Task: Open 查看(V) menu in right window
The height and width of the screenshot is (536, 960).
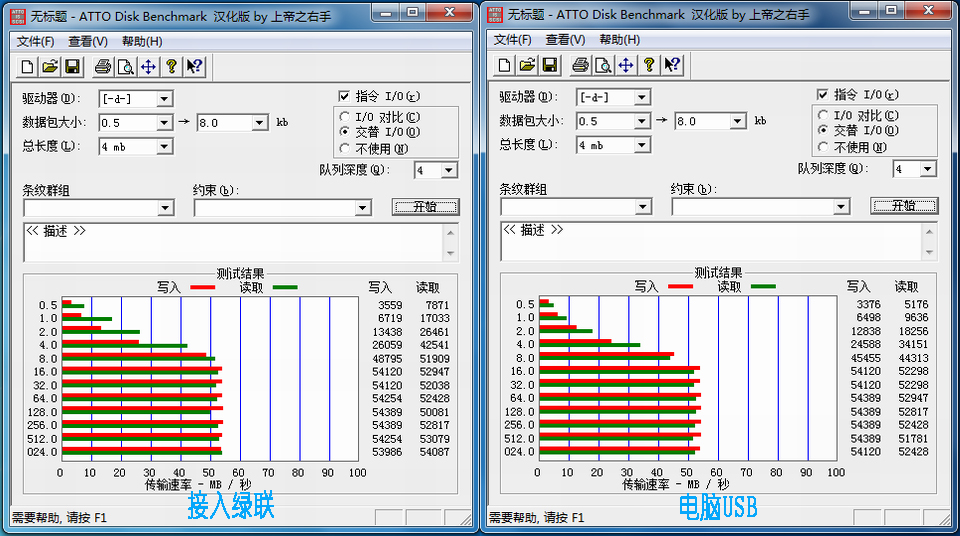Action: [x=565, y=39]
